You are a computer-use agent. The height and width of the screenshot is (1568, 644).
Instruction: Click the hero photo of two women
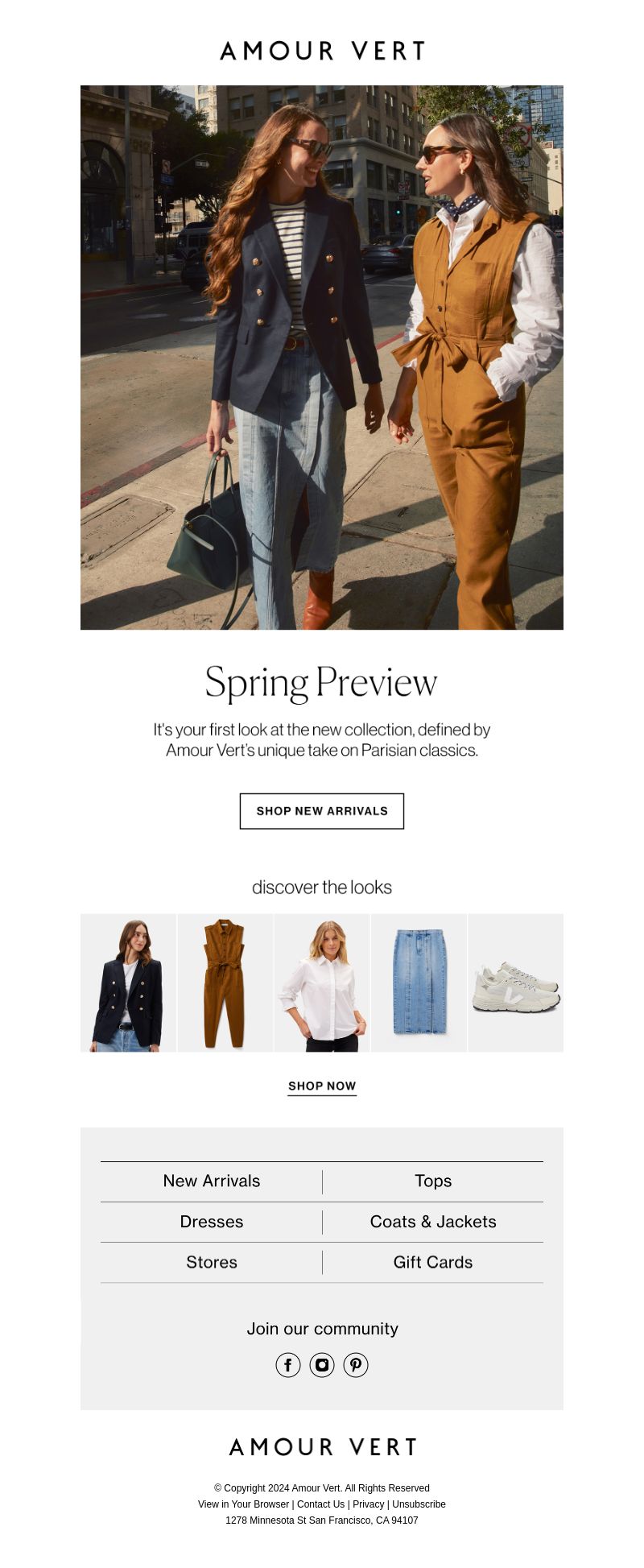point(322,358)
